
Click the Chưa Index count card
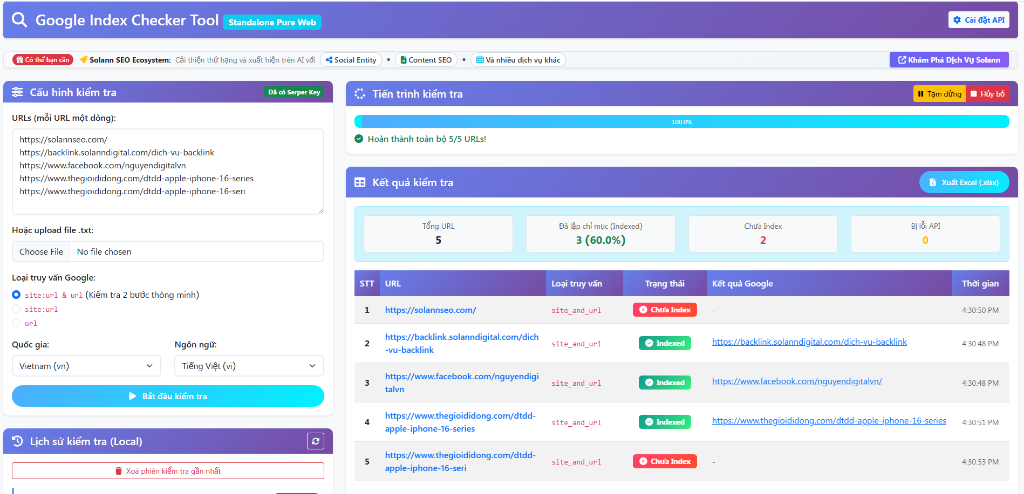click(x=763, y=234)
